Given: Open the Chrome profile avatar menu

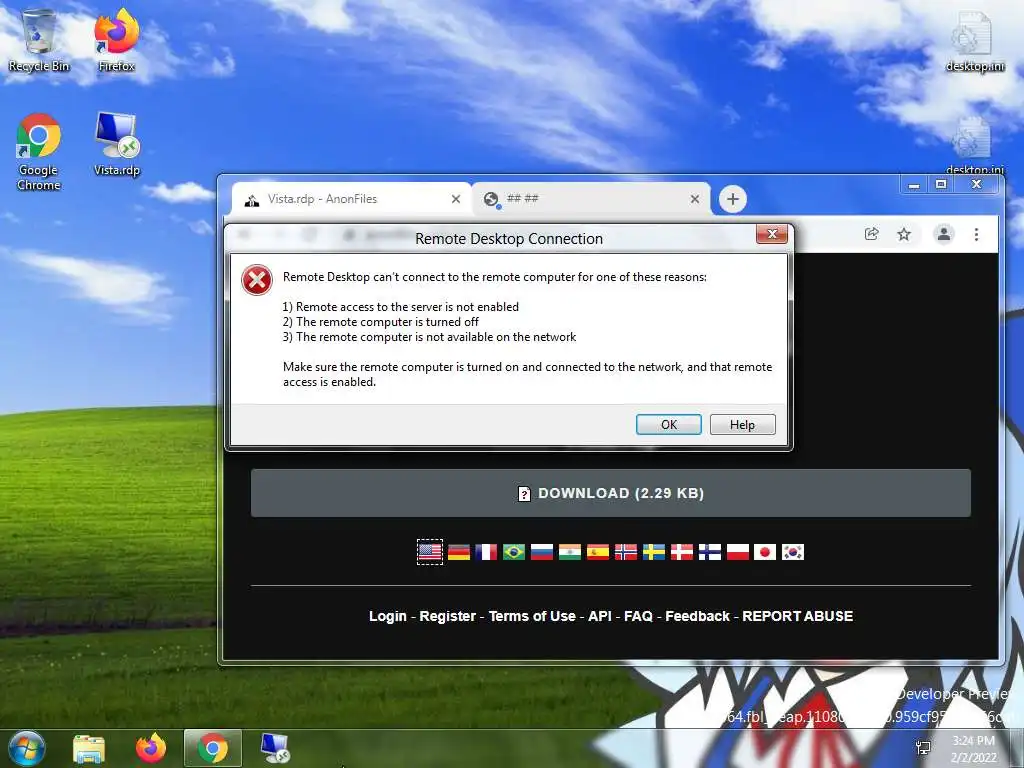Looking at the screenshot, I should click(944, 234).
